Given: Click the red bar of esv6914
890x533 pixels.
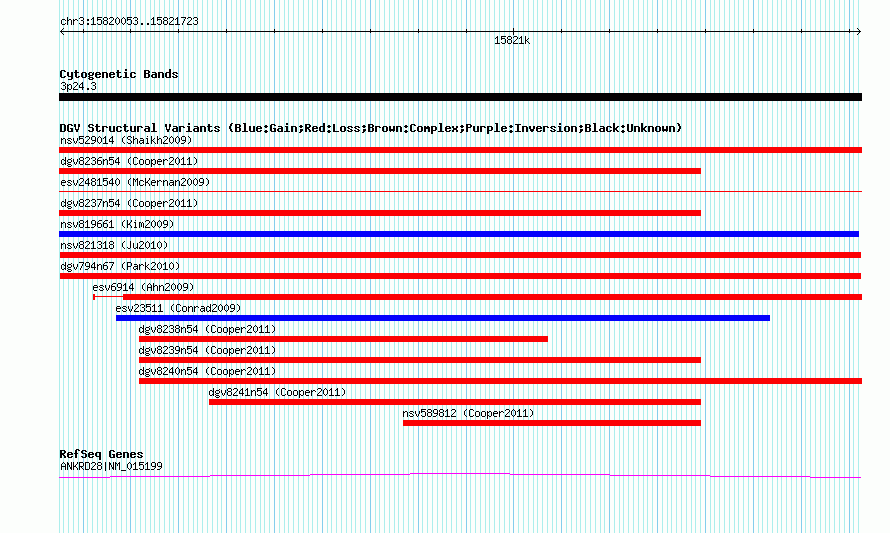Looking at the screenshot, I should coord(492,297).
